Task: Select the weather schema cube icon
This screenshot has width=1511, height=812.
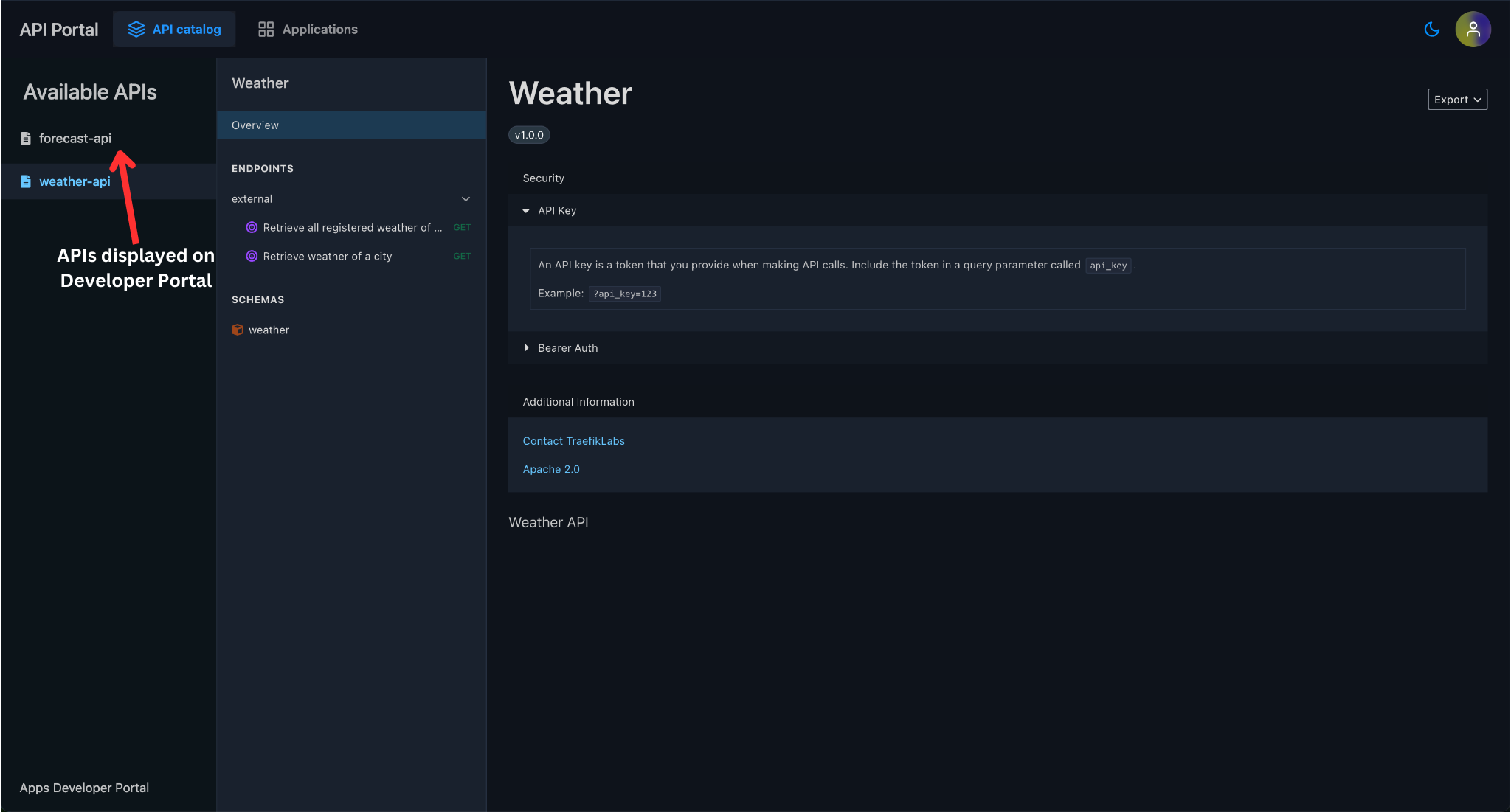Action: 238,330
